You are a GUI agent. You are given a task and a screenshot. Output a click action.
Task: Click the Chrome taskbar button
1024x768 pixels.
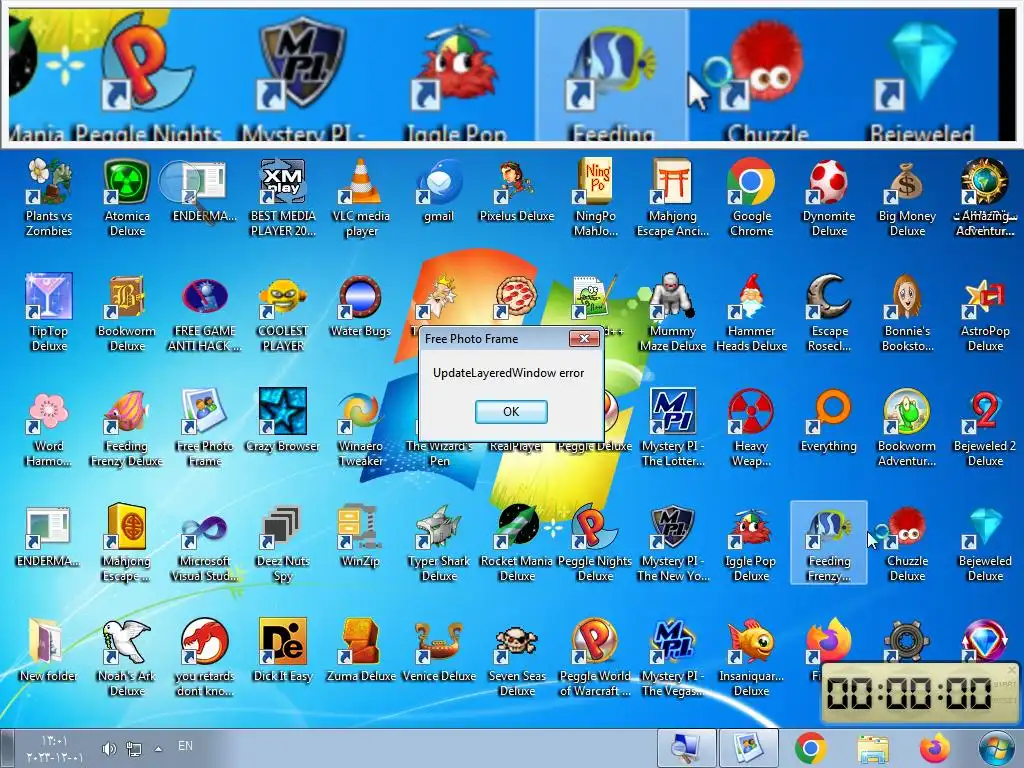coord(810,748)
